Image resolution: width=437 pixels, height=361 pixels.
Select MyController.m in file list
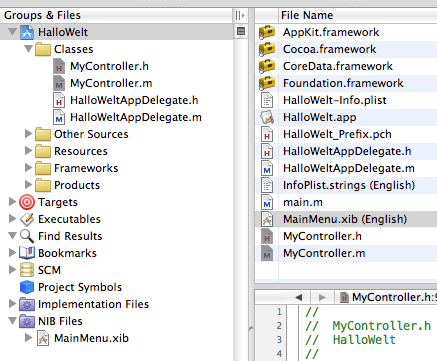(346, 253)
